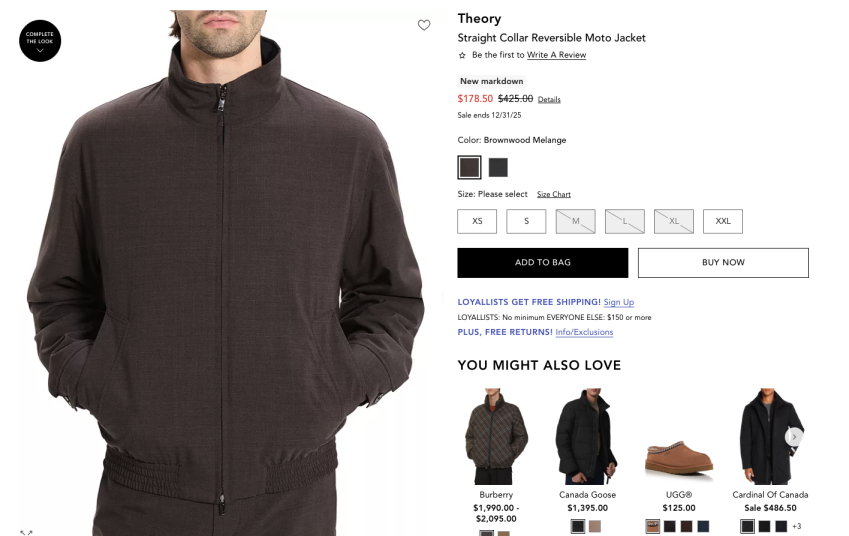The height and width of the screenshot is (536, 849).
Task: Click the review star icon
Action: click(462, 55)
